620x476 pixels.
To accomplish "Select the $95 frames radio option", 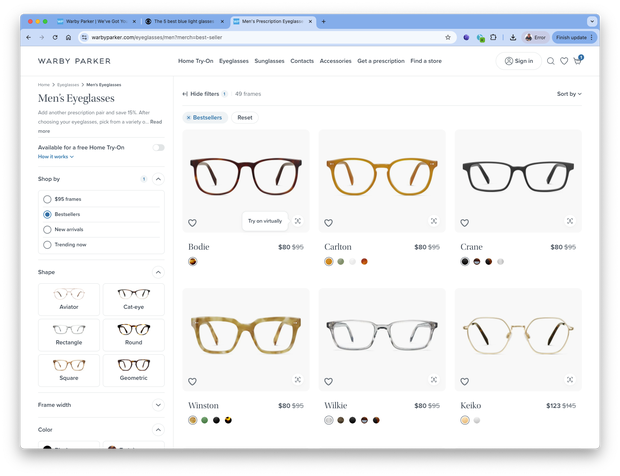I will point(48,199).
